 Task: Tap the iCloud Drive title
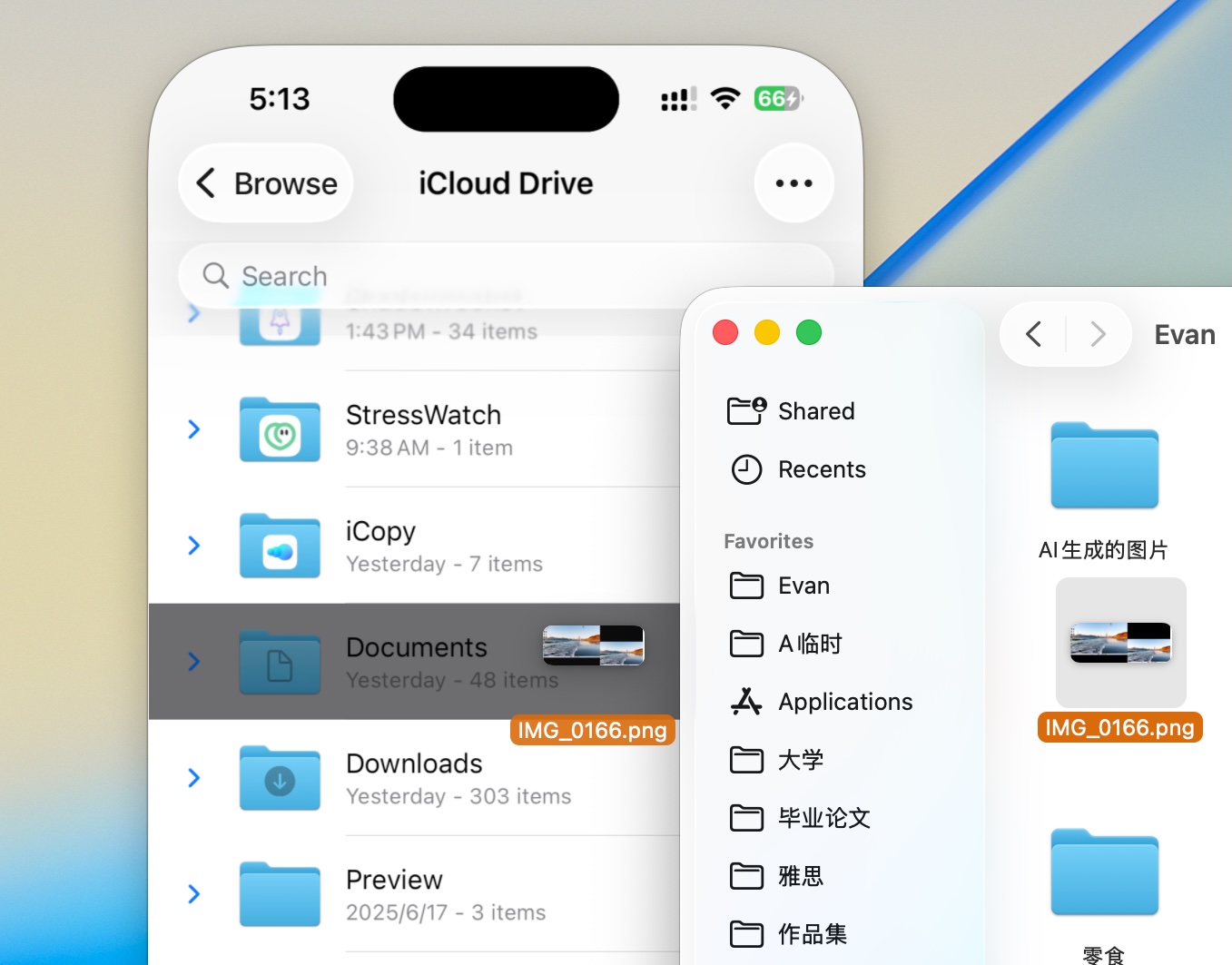click(506, 183)
